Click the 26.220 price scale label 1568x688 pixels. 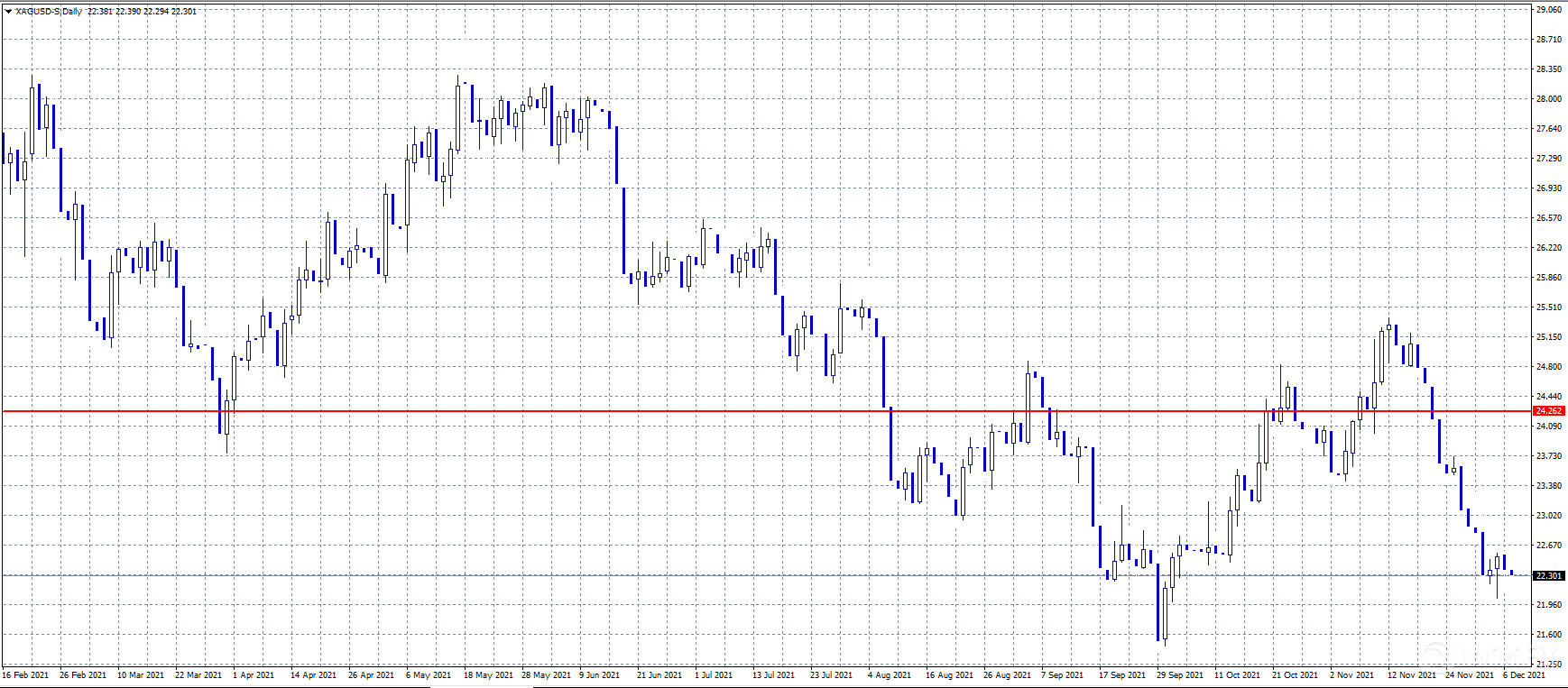1548,248
